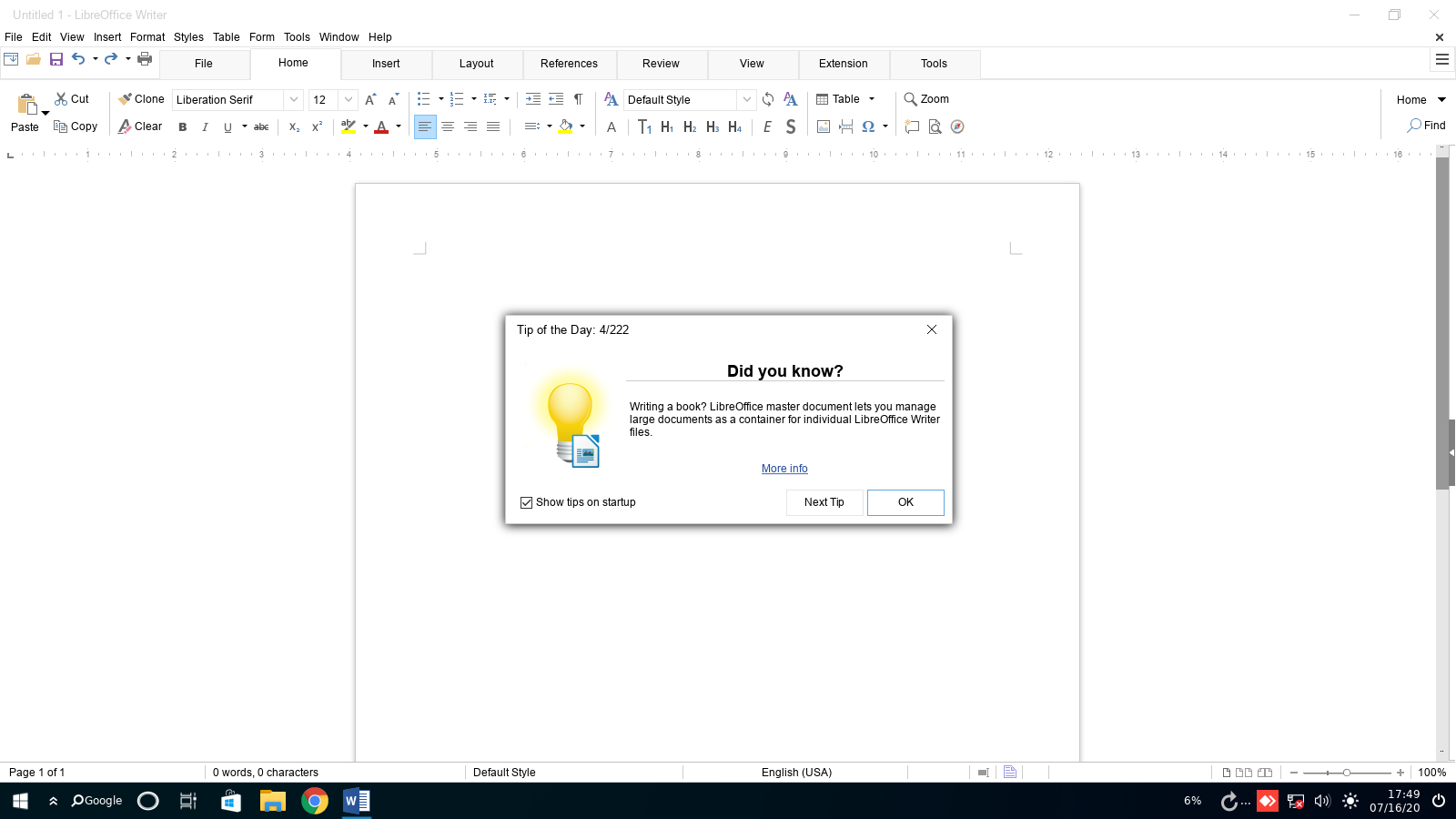Open the paragraph style dropdown

click(746, 100)
